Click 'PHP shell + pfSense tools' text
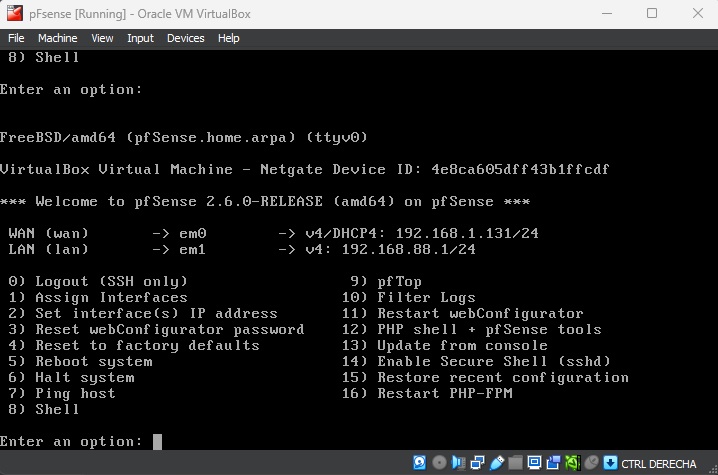This screenshot has height=475, width=718. click(x=490, y=330)
